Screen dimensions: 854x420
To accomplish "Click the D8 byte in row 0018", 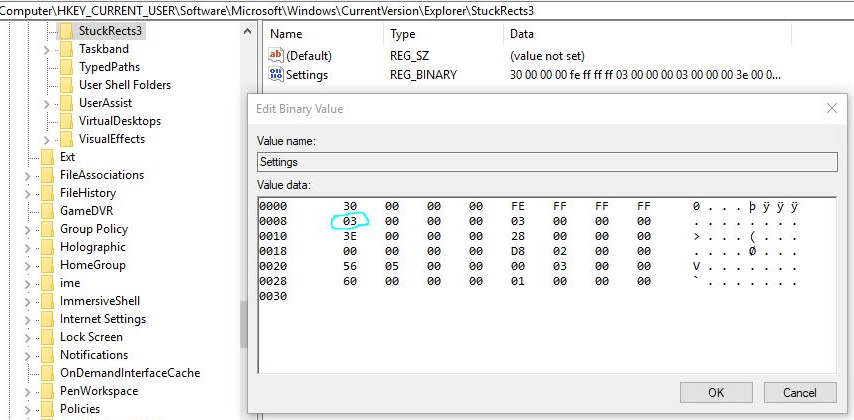I will pyautogui.click(x=518, y=251).
